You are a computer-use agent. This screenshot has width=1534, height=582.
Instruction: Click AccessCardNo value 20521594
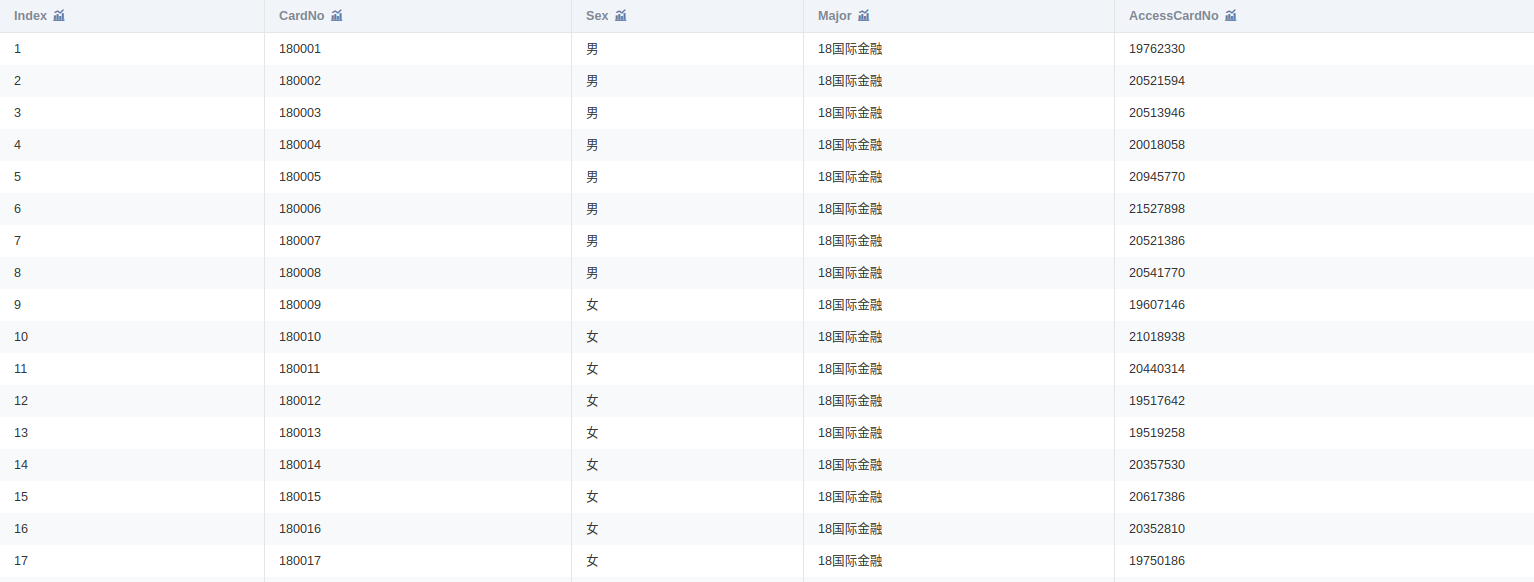[1157, 81]
